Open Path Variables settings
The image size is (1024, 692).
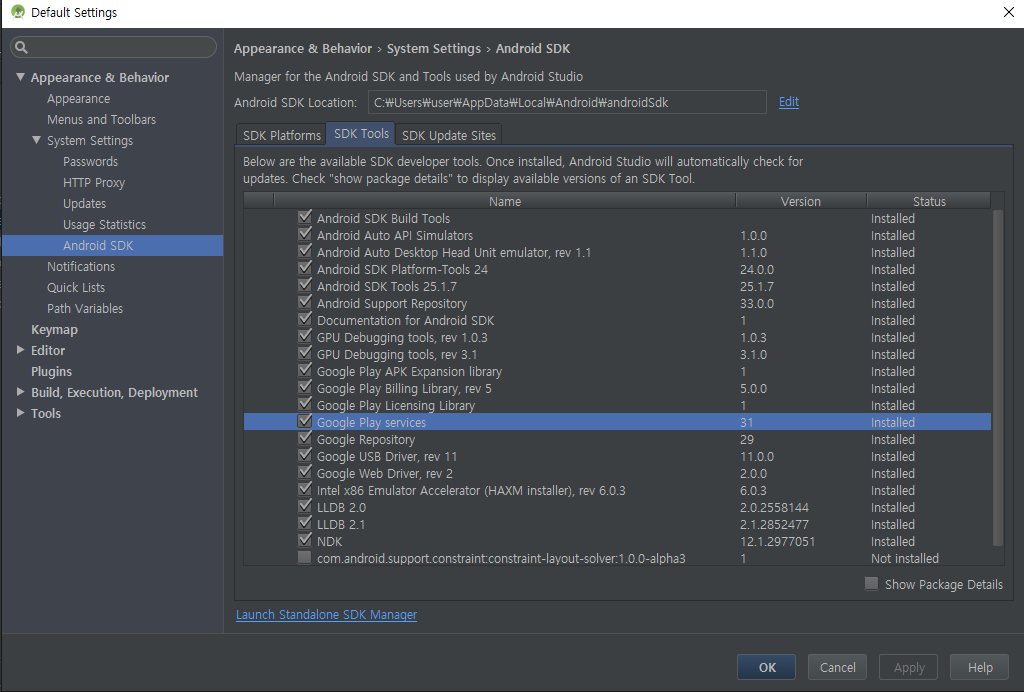(x=85, y=308)
